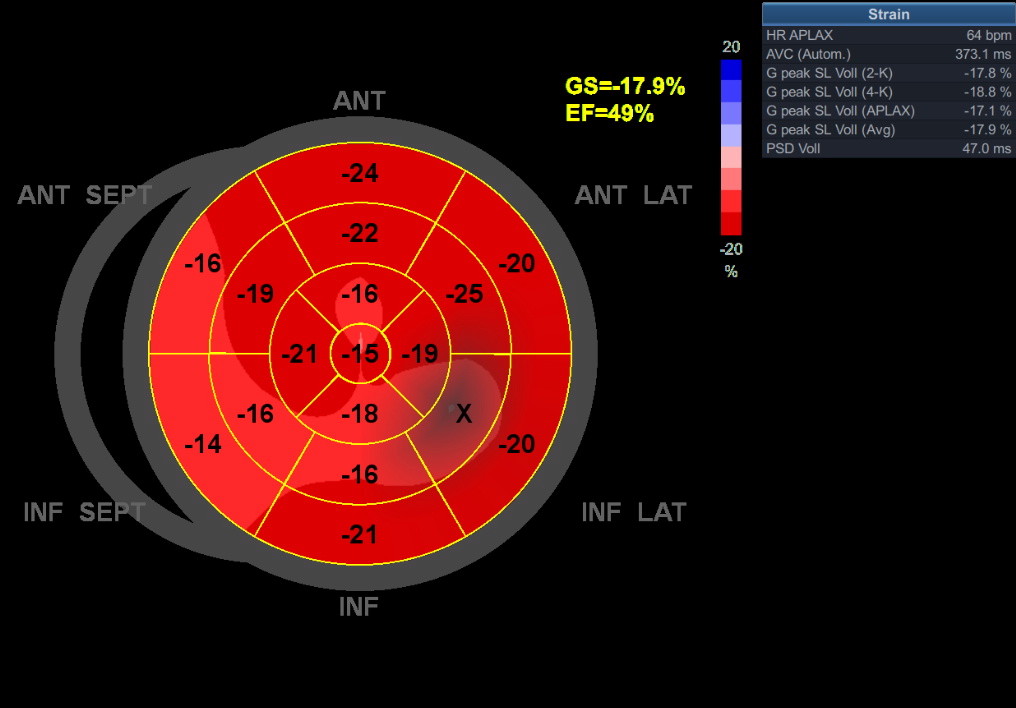Click the INF LAT wall label

[633, 512]
